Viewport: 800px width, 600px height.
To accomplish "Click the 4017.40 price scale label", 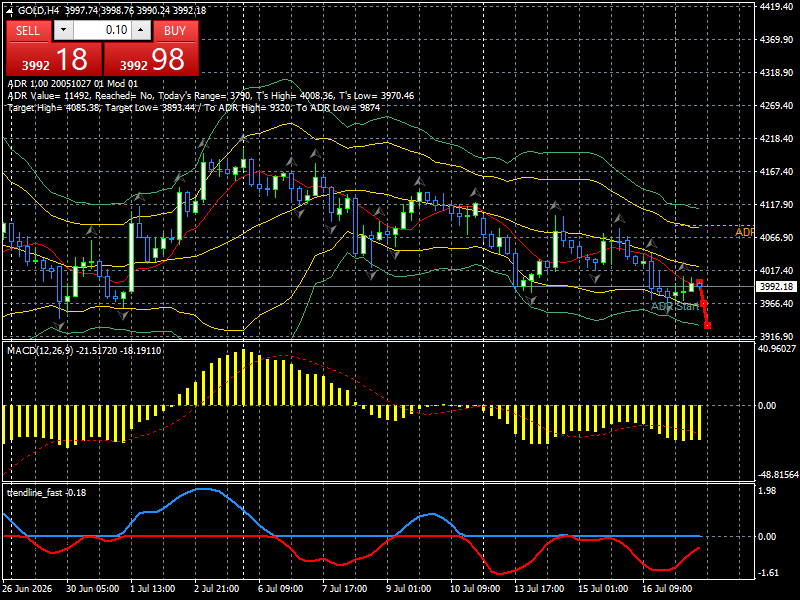I will [776, 270].
